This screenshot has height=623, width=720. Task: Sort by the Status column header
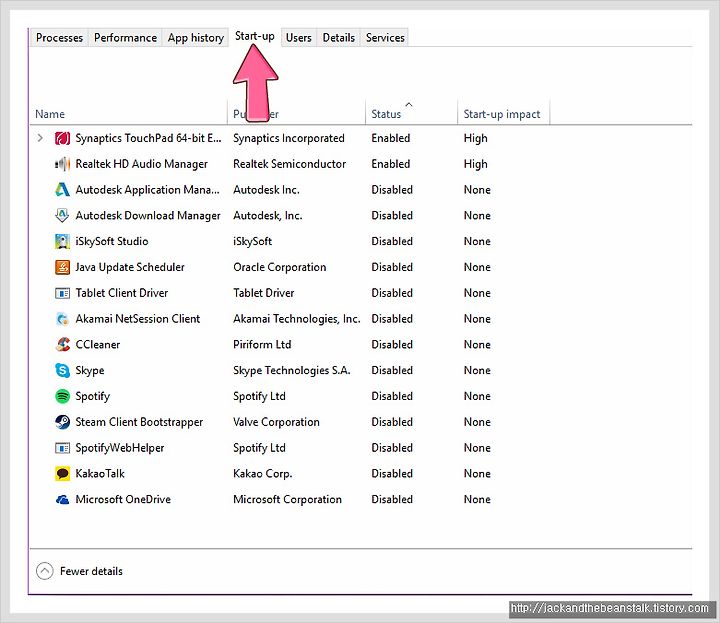[x=411, y=114]
